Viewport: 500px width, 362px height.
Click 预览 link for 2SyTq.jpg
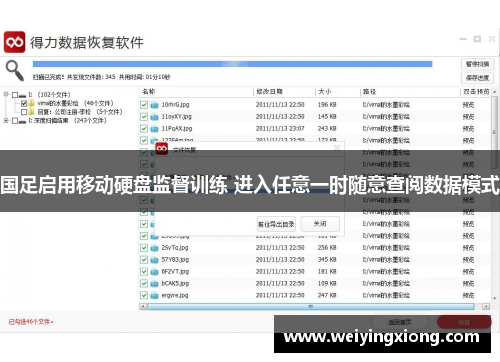click(468, 248)
